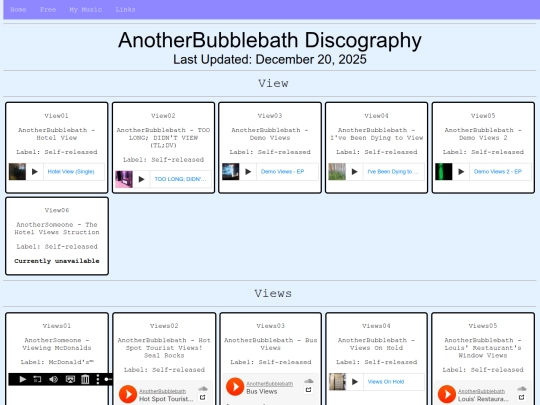
Task: Click the Hot Spot Tourist... track title
Action: [x=166, y=399]
